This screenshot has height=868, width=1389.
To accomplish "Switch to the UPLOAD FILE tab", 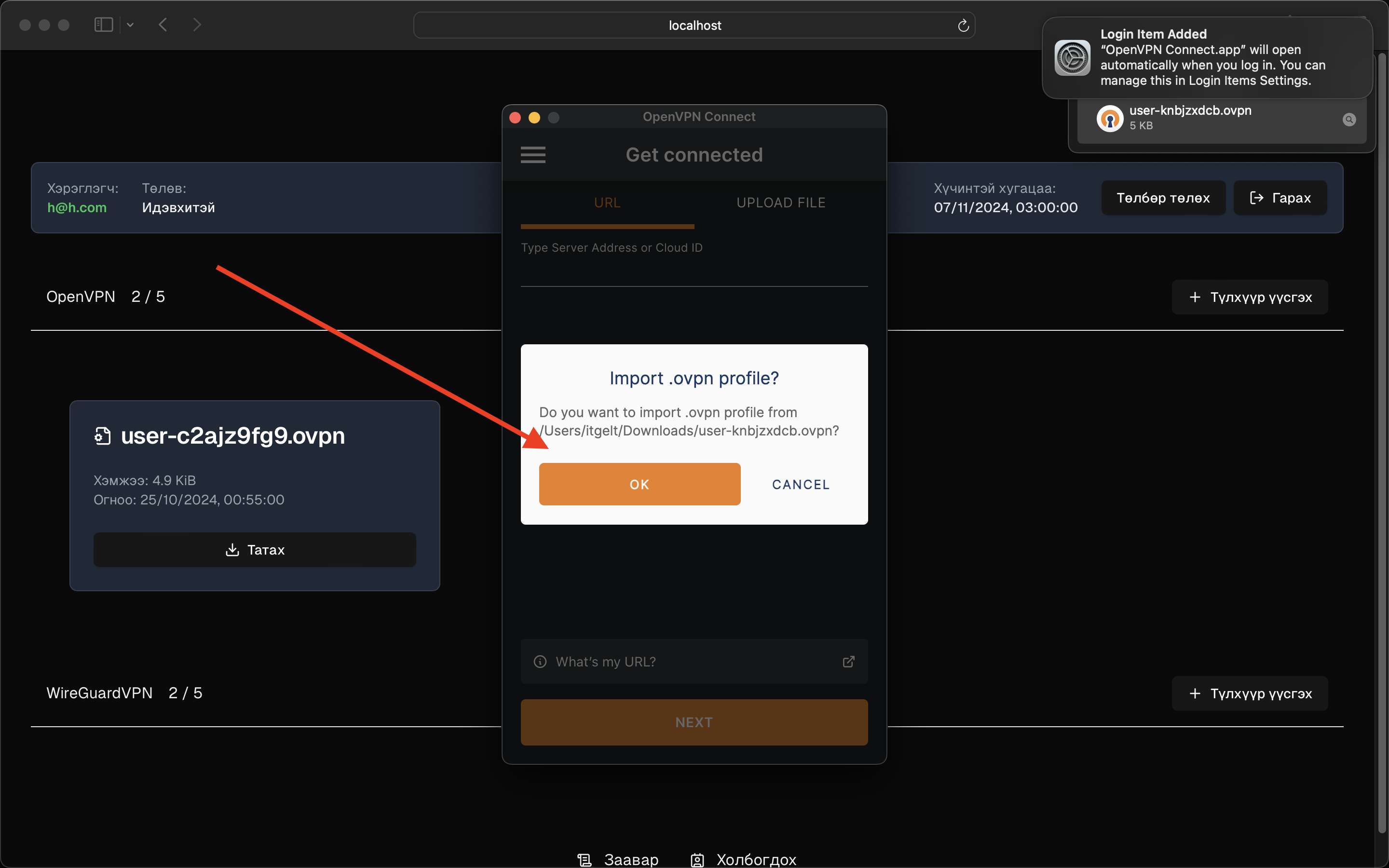I will point(781,203).
